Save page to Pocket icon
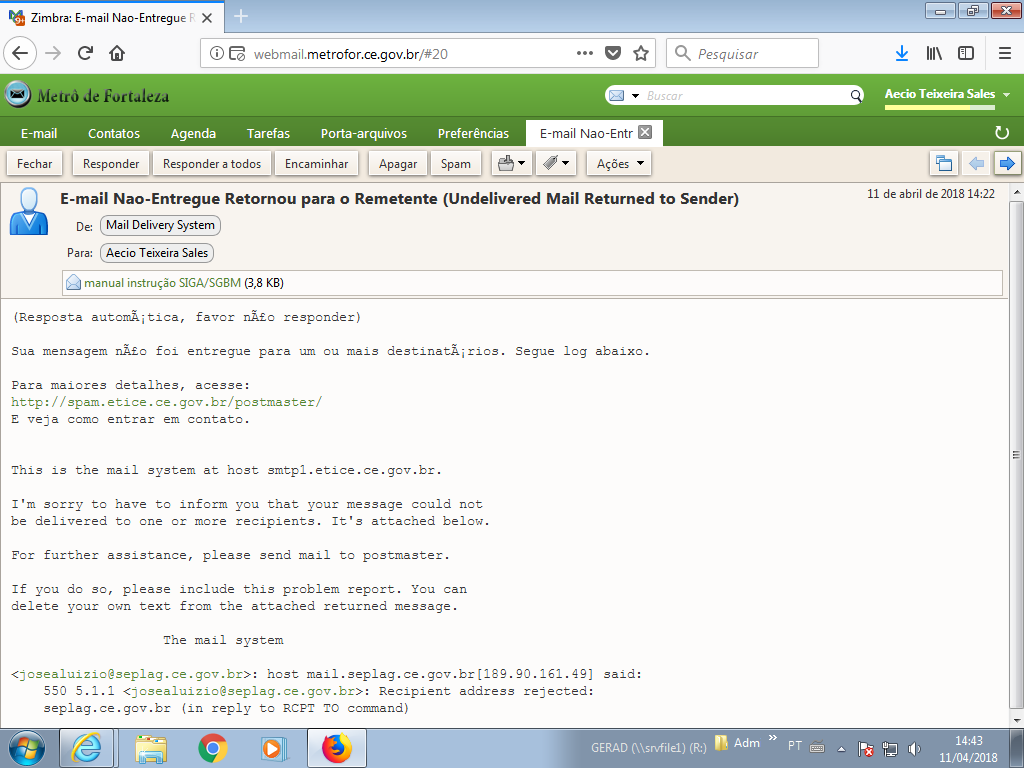The width and height of the screenshot is (1024, 768). 613,54
